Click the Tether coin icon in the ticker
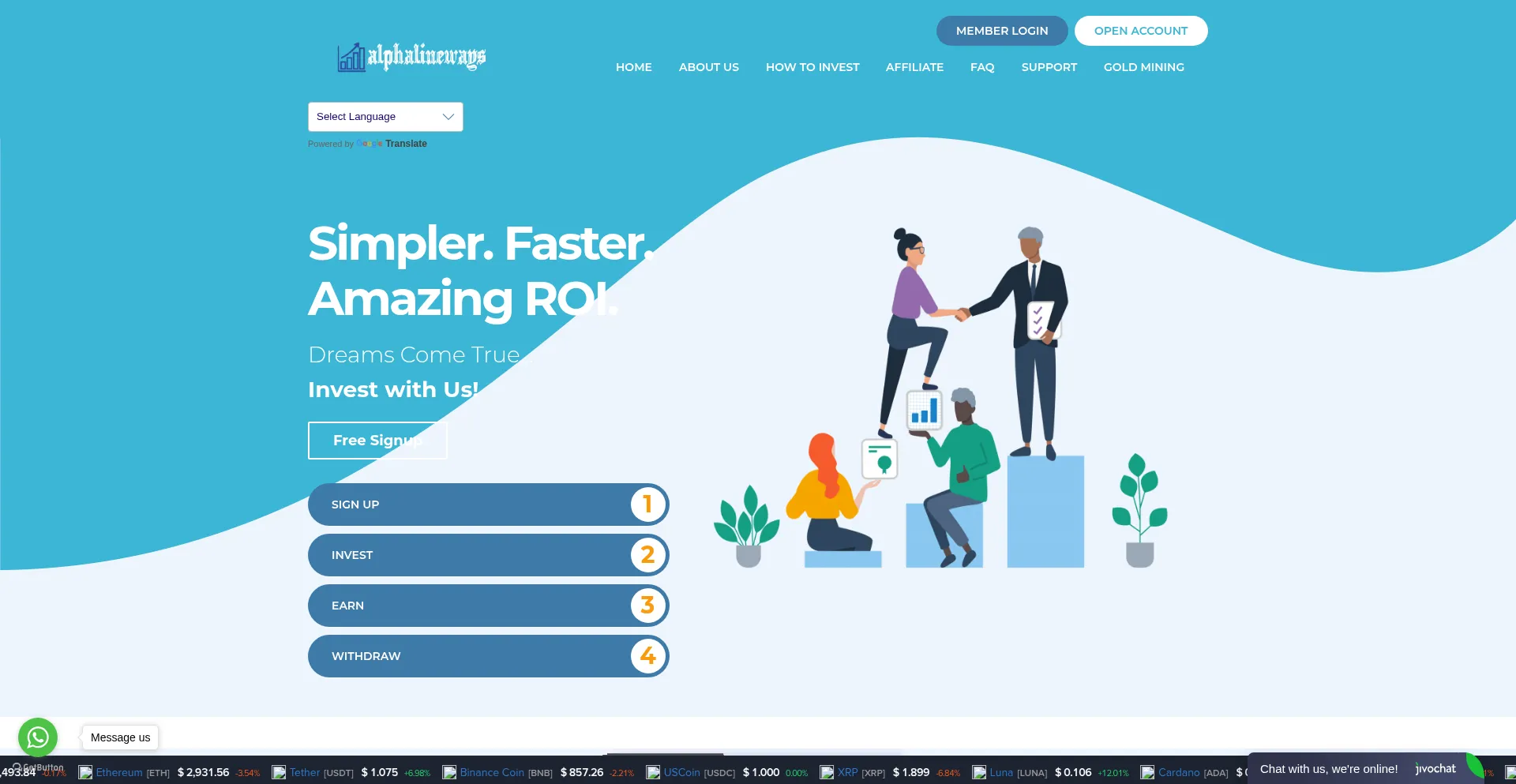This screenshot has height=784, width=1516. coord(278,772)
